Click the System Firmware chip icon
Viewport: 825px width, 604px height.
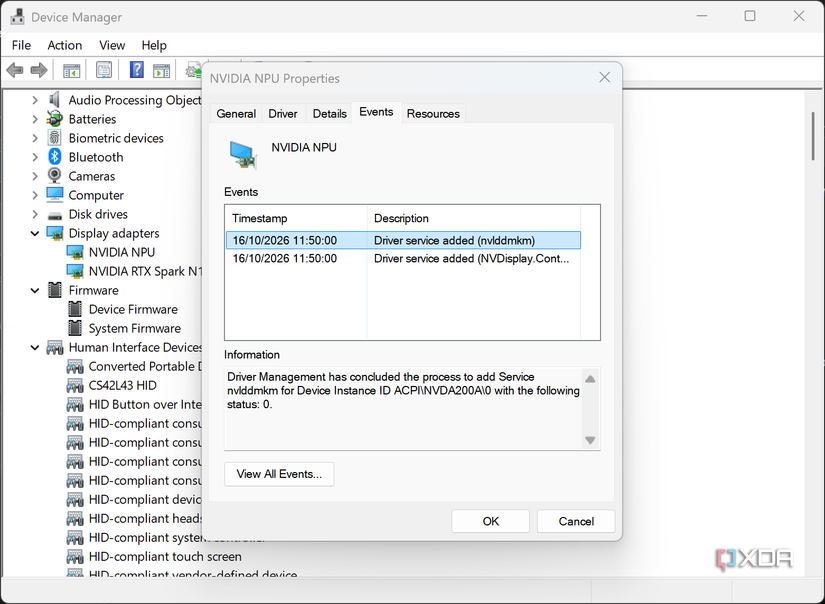[x=75, y=328]
